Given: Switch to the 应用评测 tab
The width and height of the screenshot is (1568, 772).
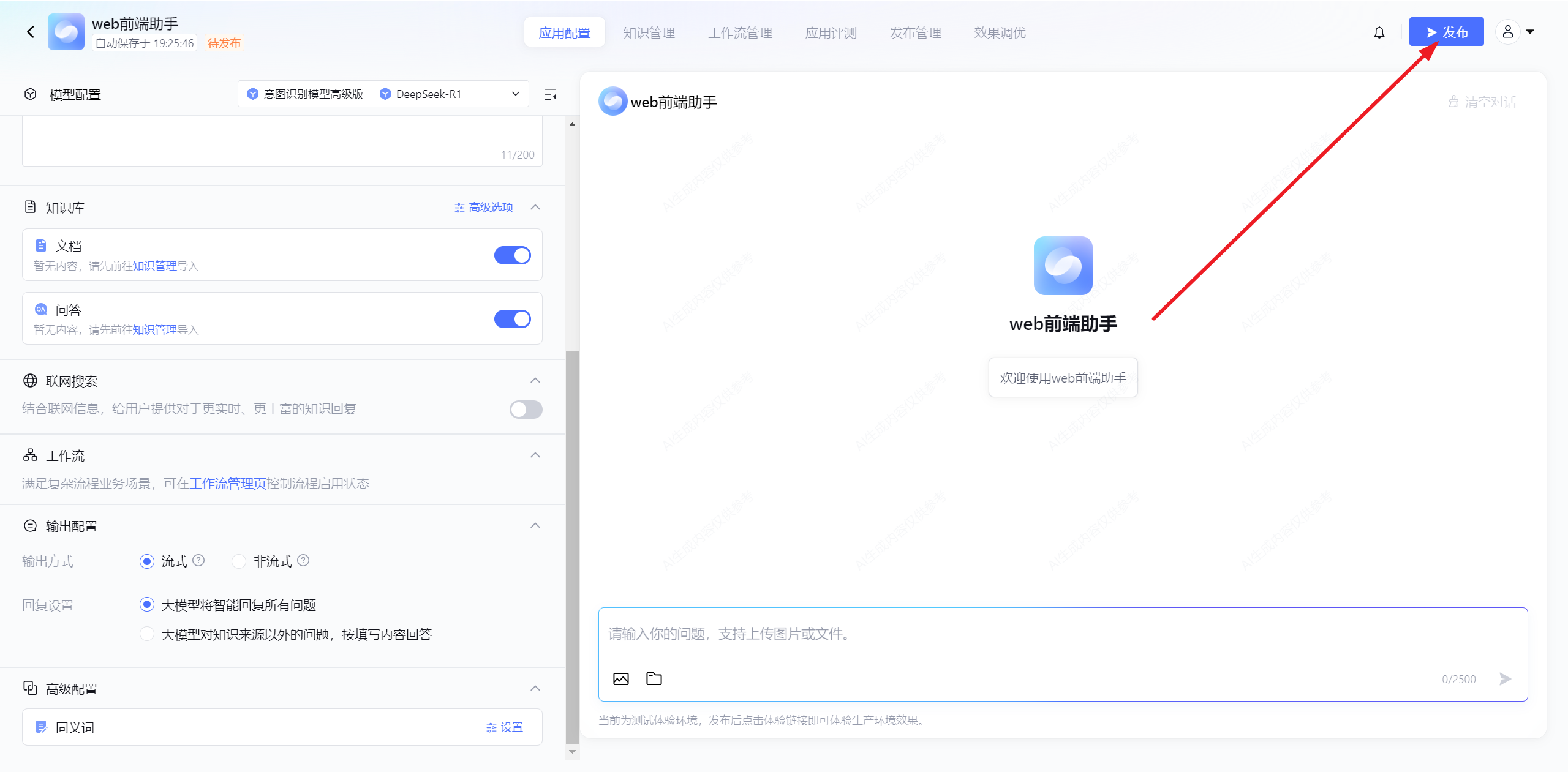Looking at the screenshot, I should [831, 32].
